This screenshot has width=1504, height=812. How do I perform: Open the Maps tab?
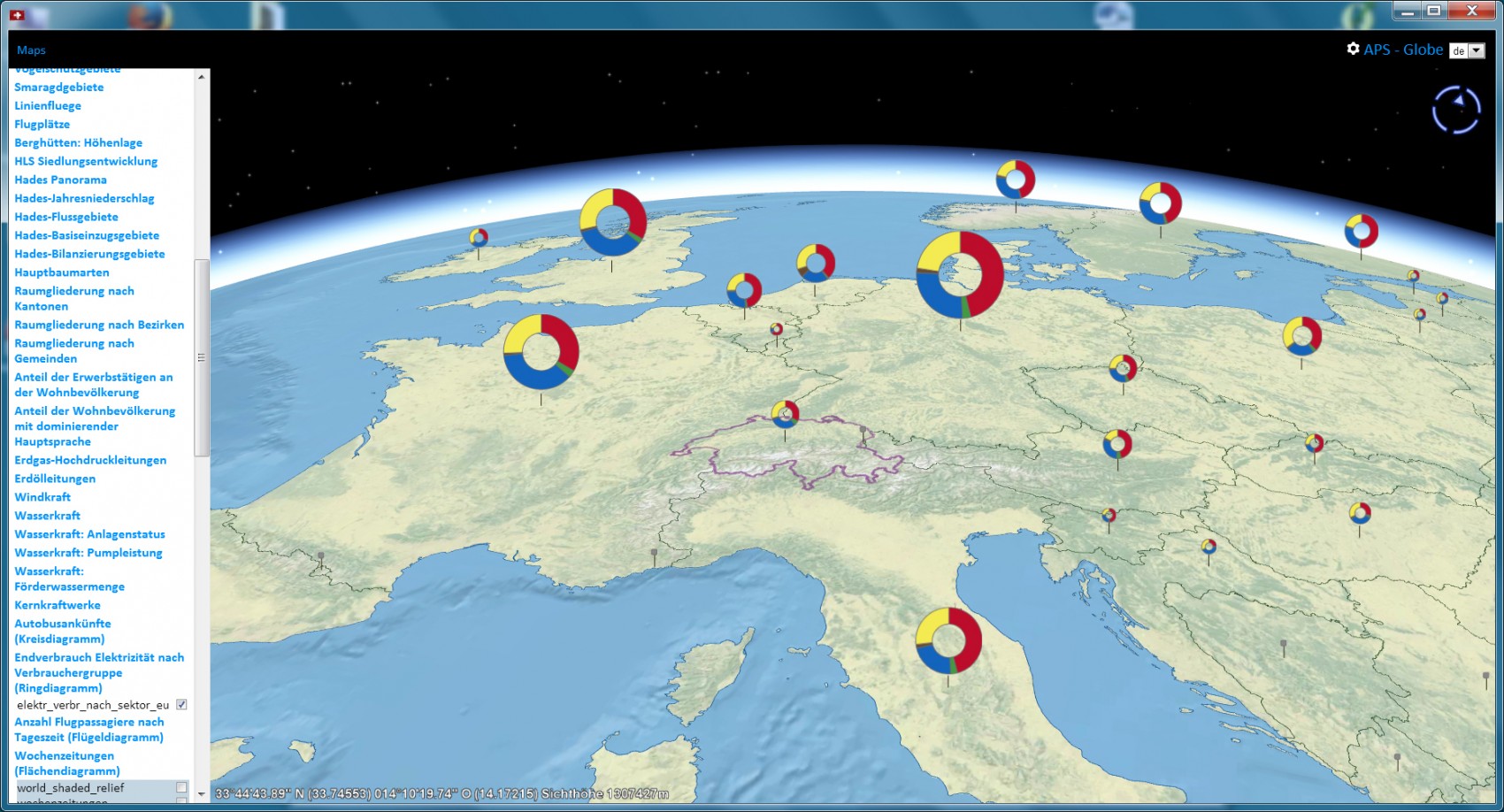(31, 50)
